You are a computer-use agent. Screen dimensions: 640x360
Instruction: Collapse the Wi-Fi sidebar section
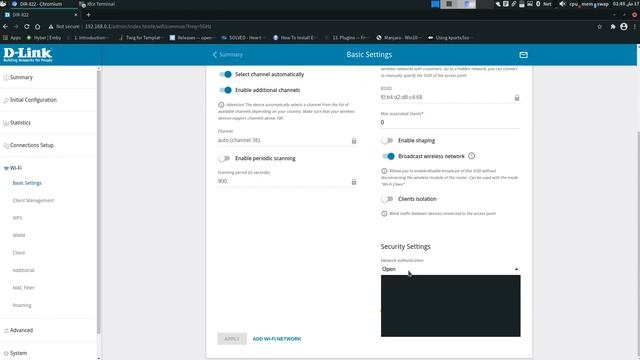(16, 168)
